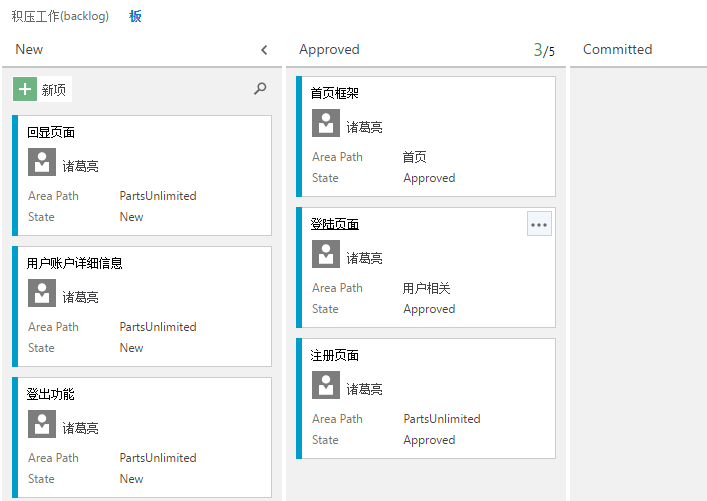Click the 3/5 work-in-progress limit
Screen dimensions: 707x501
click(544, 50)
